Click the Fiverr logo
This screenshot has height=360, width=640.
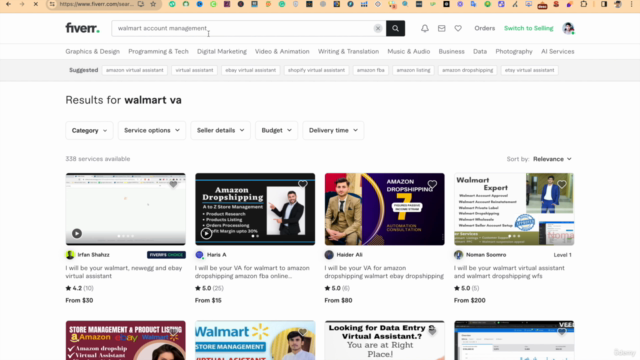[x=82, y=28]
